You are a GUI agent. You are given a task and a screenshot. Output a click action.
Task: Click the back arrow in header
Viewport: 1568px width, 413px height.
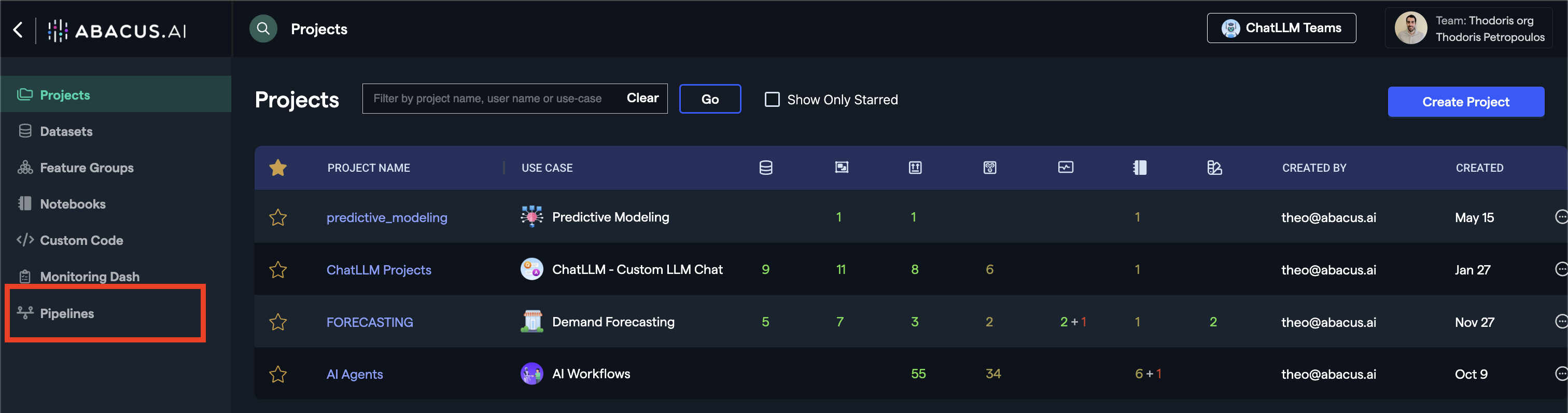(18, 29)
